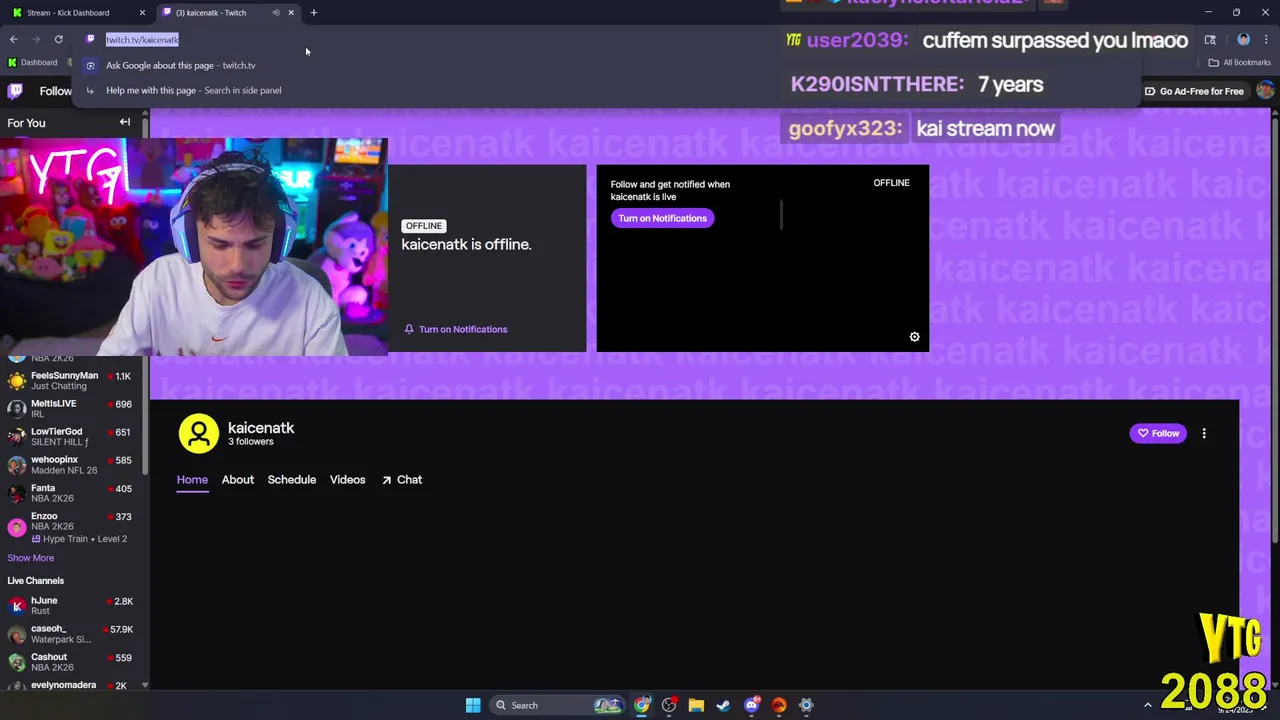Screen dimensions: 1280x720
Task: Open Steam from the taskbar
Action: point(723,705)
